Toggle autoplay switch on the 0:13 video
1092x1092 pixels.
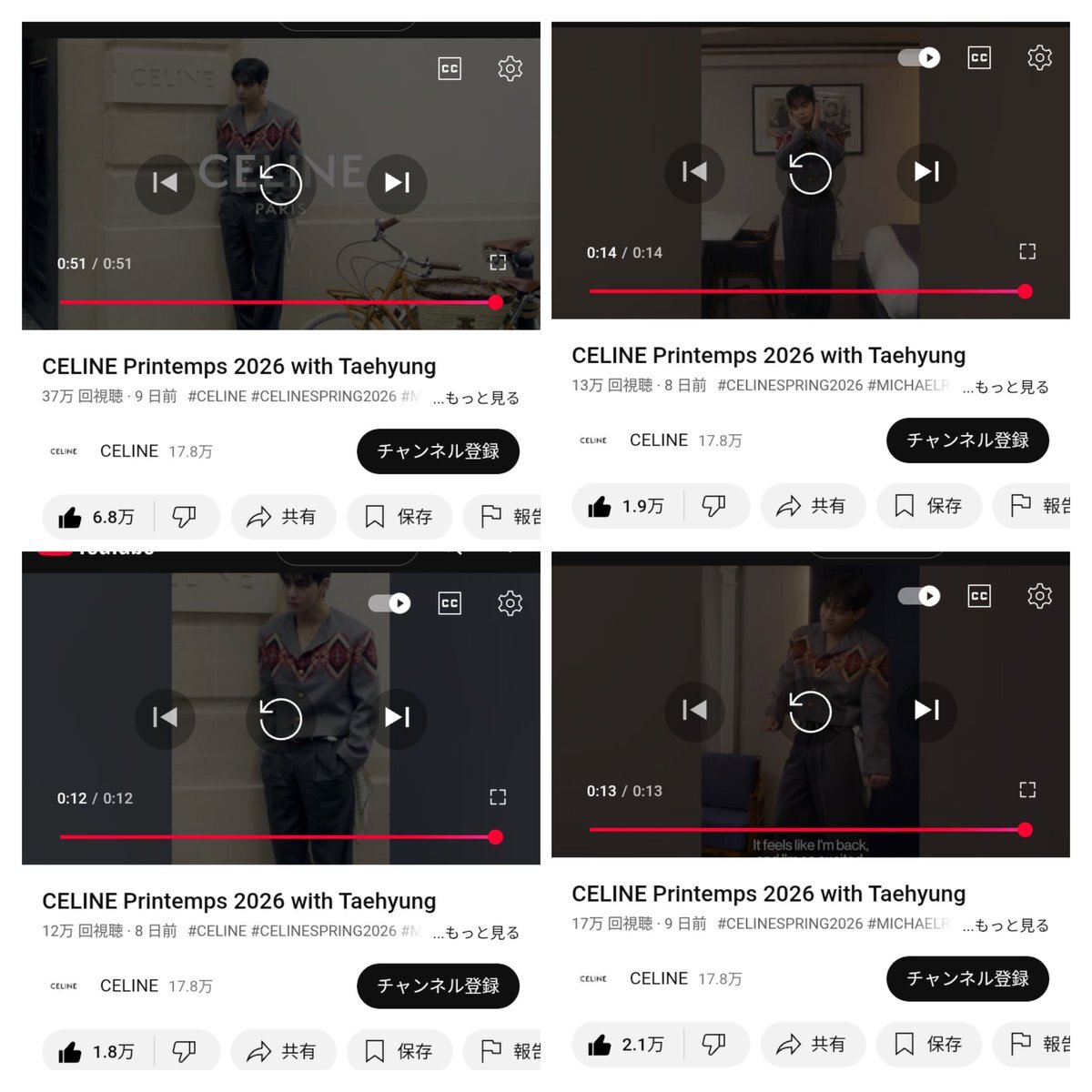[x=919, y=596]
